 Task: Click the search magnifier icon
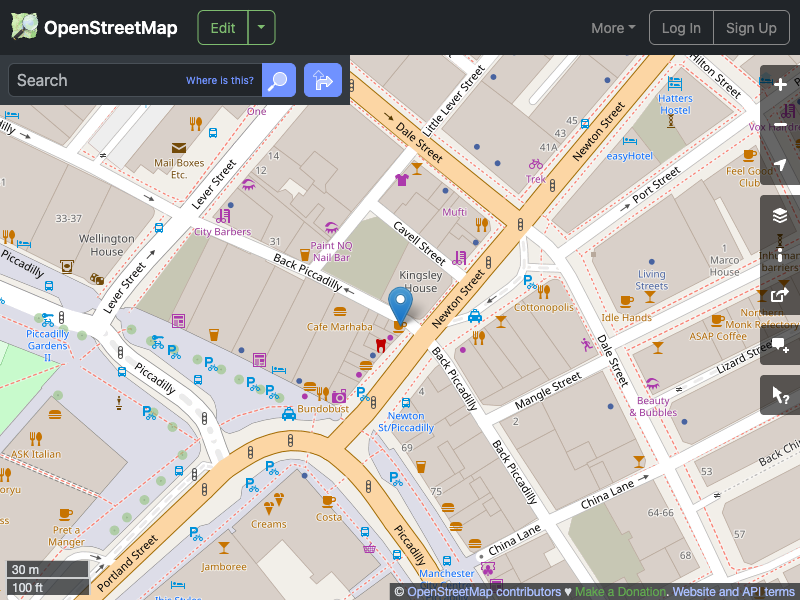[x=278, y=80]
